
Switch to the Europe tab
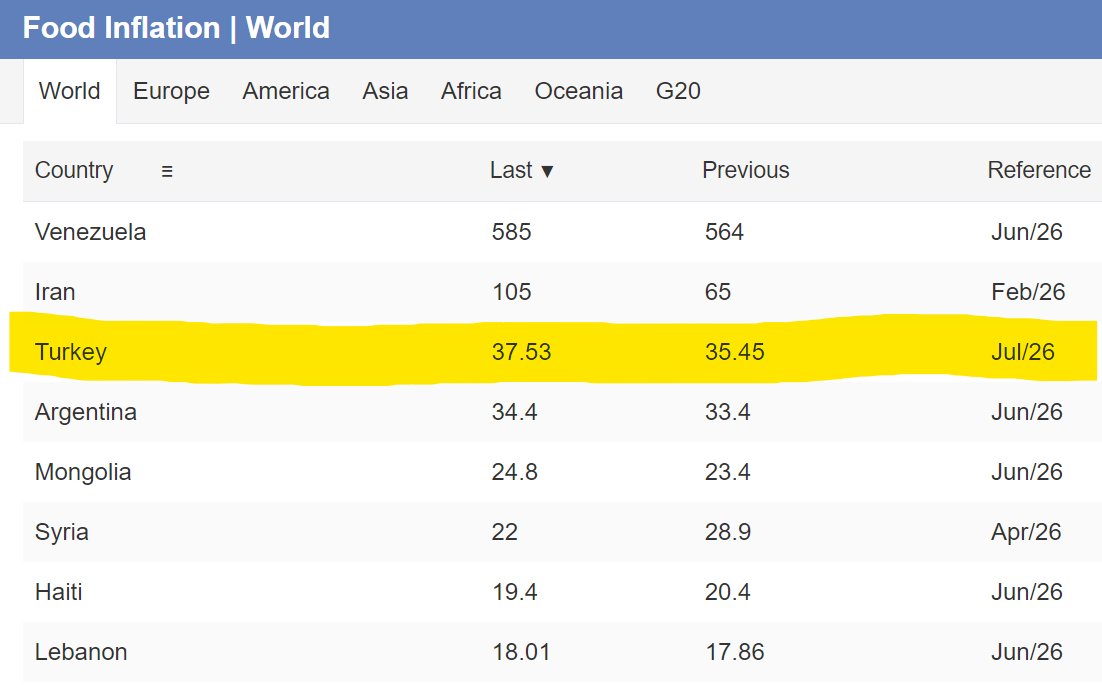click(171, 91)
